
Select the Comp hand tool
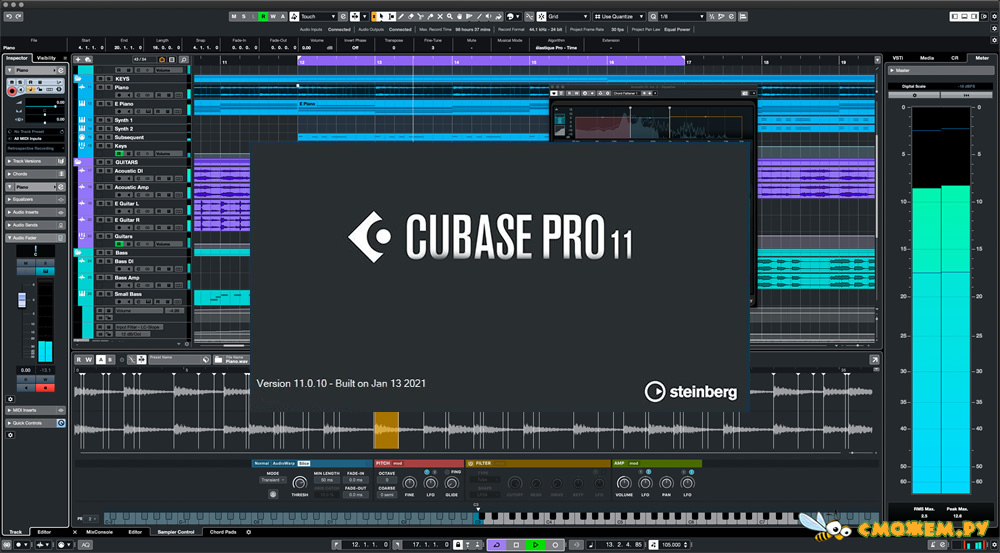[x=459, y=16]
